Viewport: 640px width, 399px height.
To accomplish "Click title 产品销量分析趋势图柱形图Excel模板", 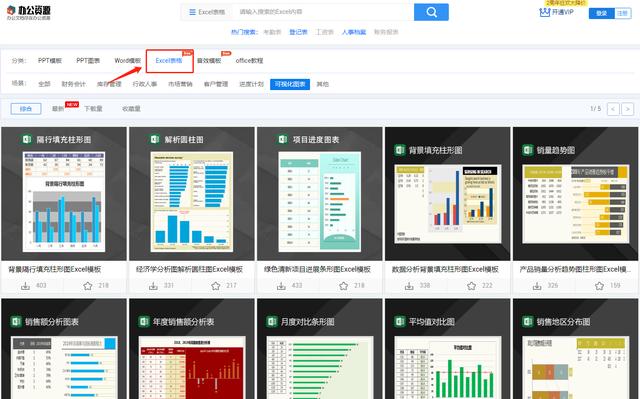I will point(575,269).
